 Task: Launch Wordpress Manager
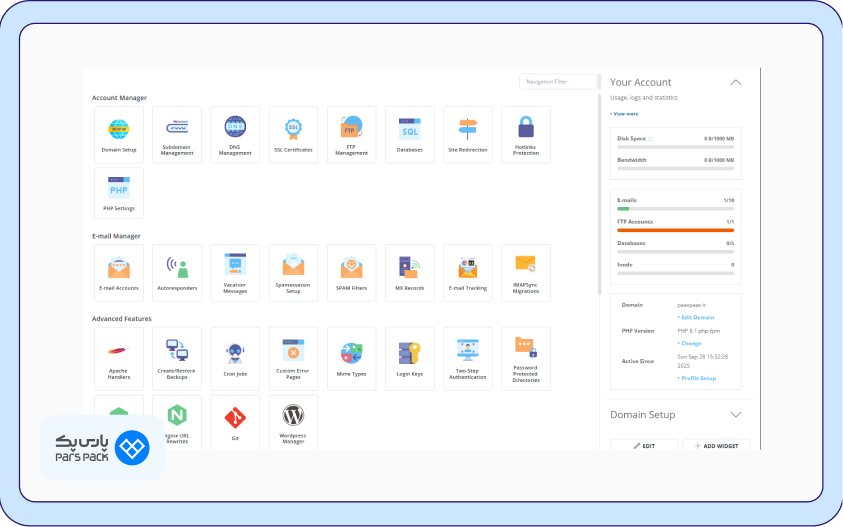click(x=293, y=422)
